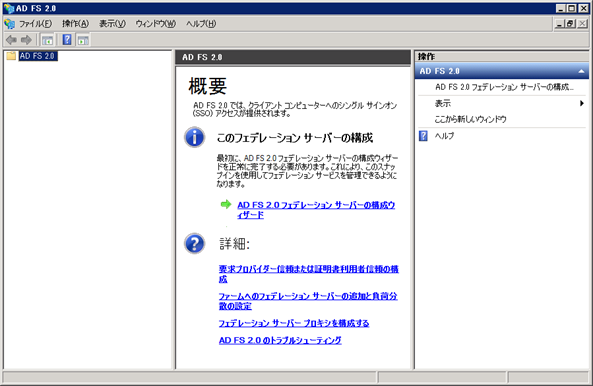Viewport: 593px width, 386px height.
Task: Click the 概要 heading text
Action: 208,86
